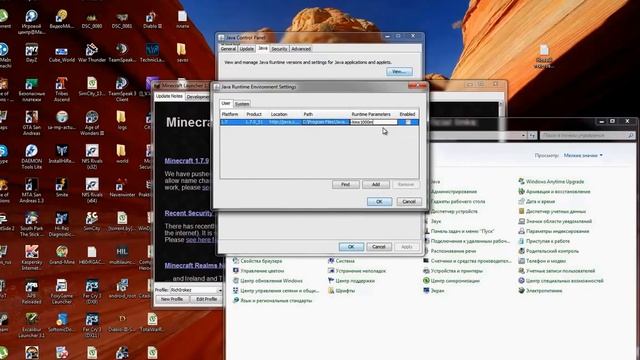Open Шрифты item in Control Panel
The width and height of the screenshot is (640, 360).
tap(341, 291)
